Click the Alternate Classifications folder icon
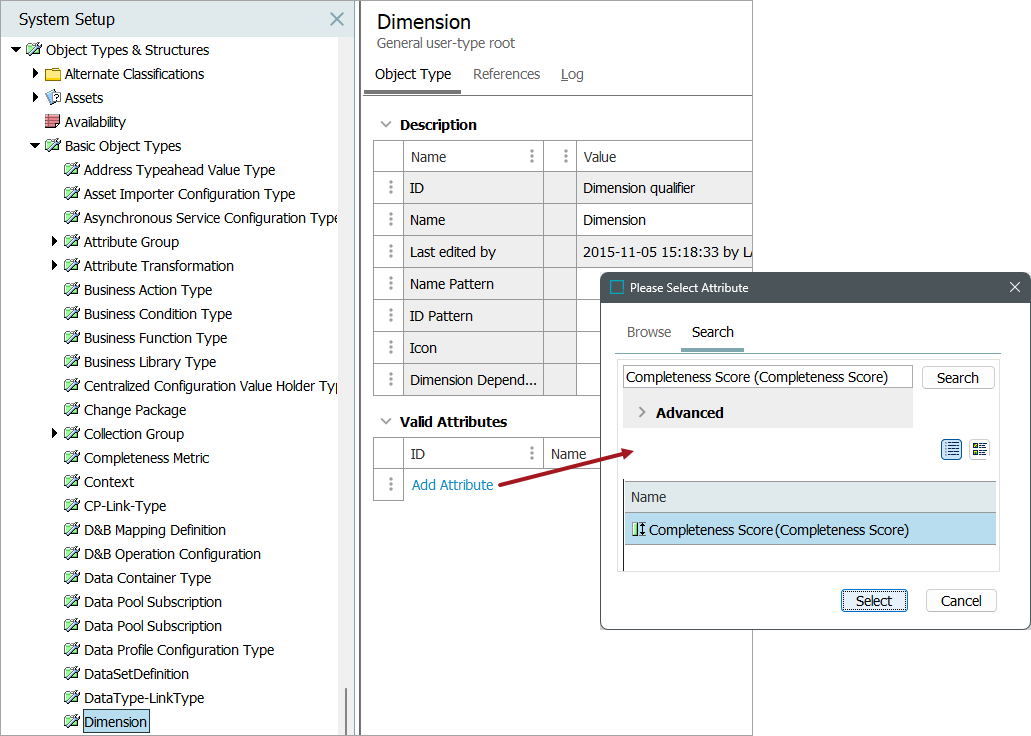This screenshot has height=736, width=1031. click(53, 74)
